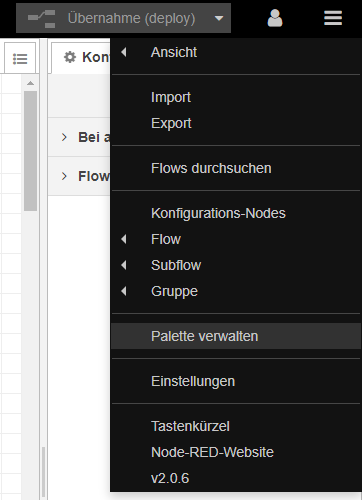Click the scrollbar up arrow
Viewport: 362px width, 500px height.
click(x=30, y=83)
